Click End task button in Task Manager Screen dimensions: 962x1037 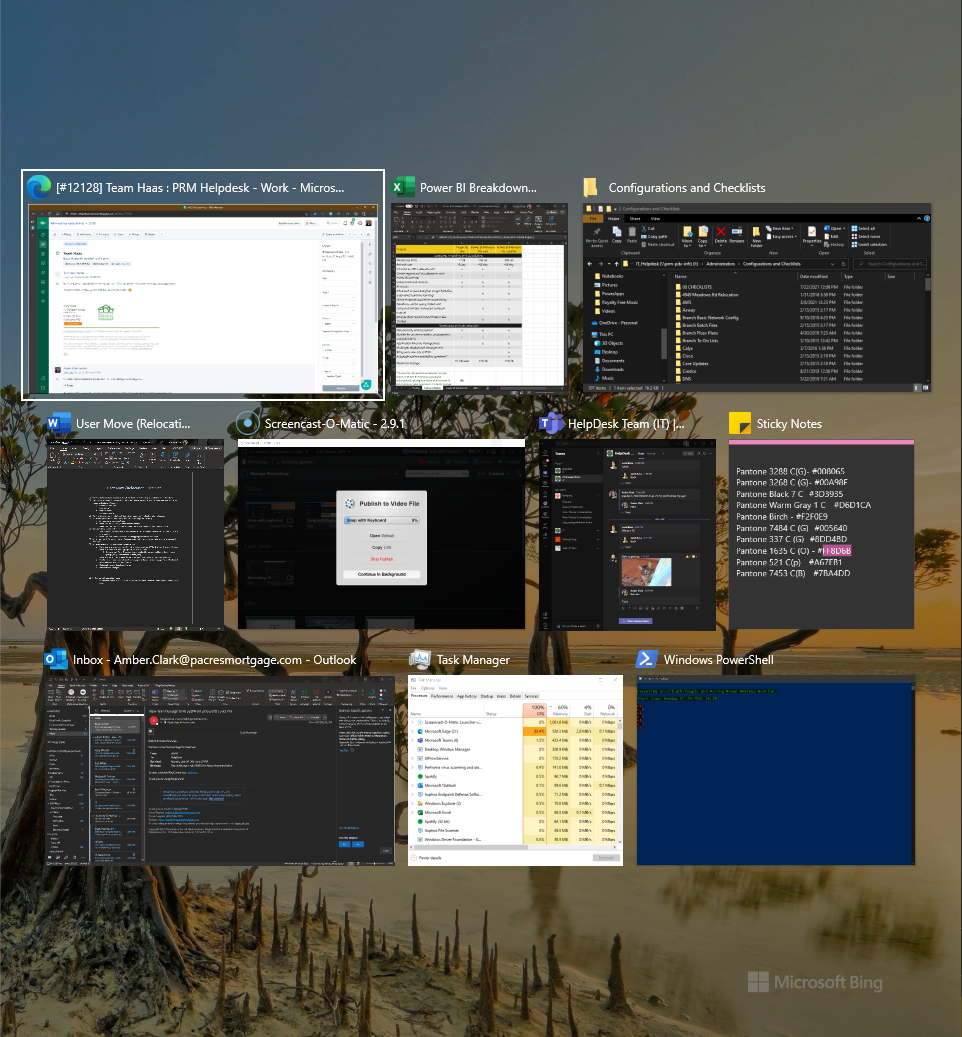tap(606, 858)
